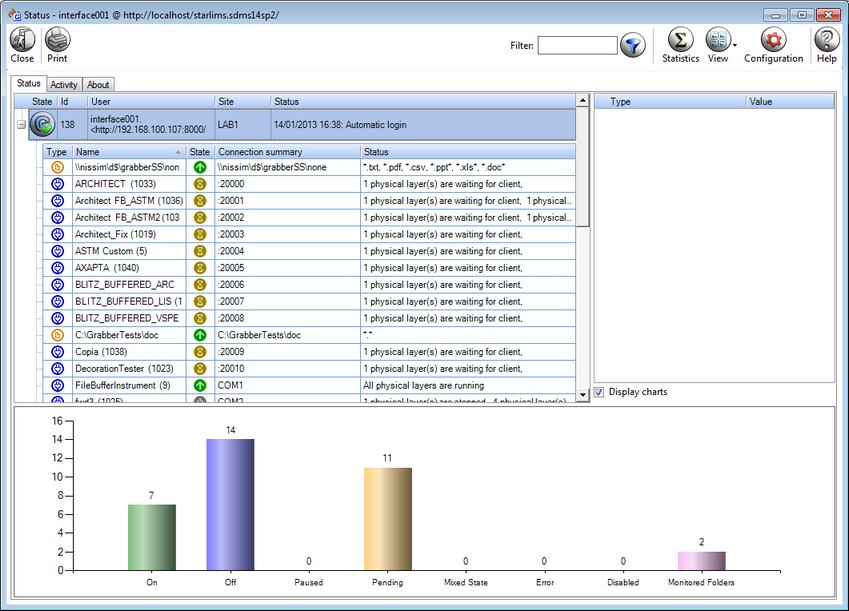Select the AXAPTA (1040) row name
The image size is (849, 611).
[107, 268]
